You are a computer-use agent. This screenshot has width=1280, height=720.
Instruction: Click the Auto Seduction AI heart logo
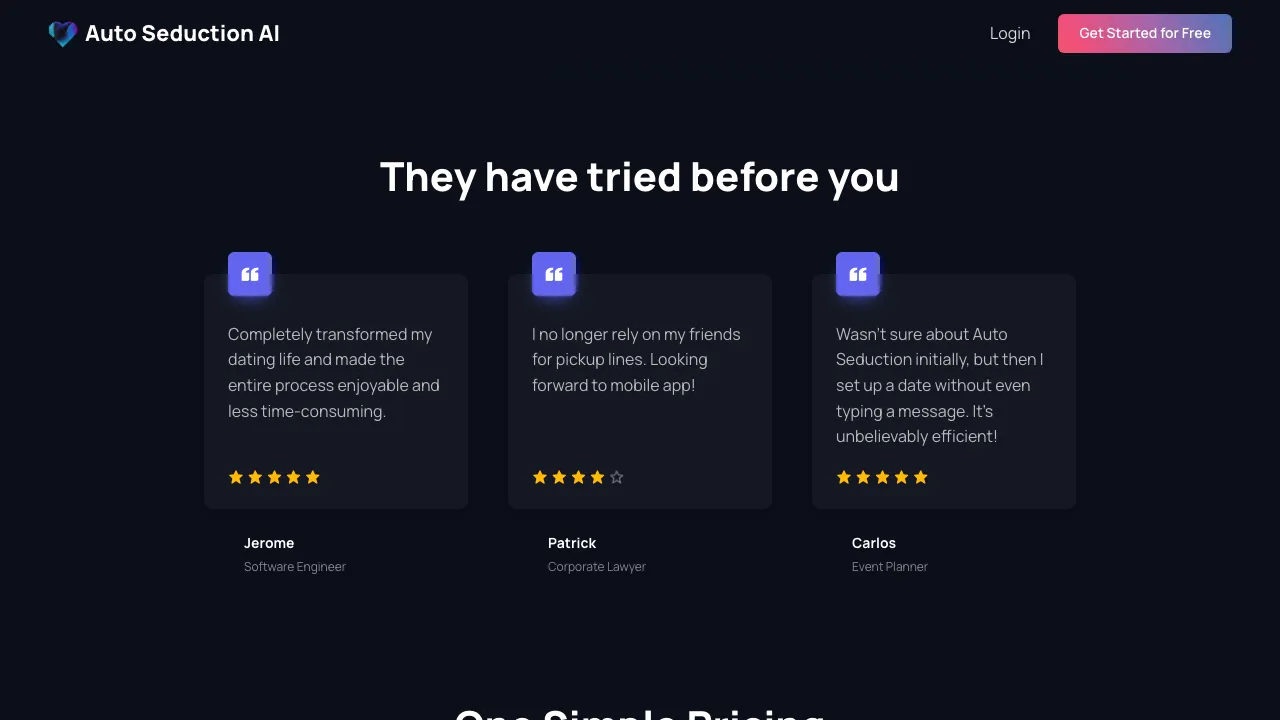click(63, 34)
